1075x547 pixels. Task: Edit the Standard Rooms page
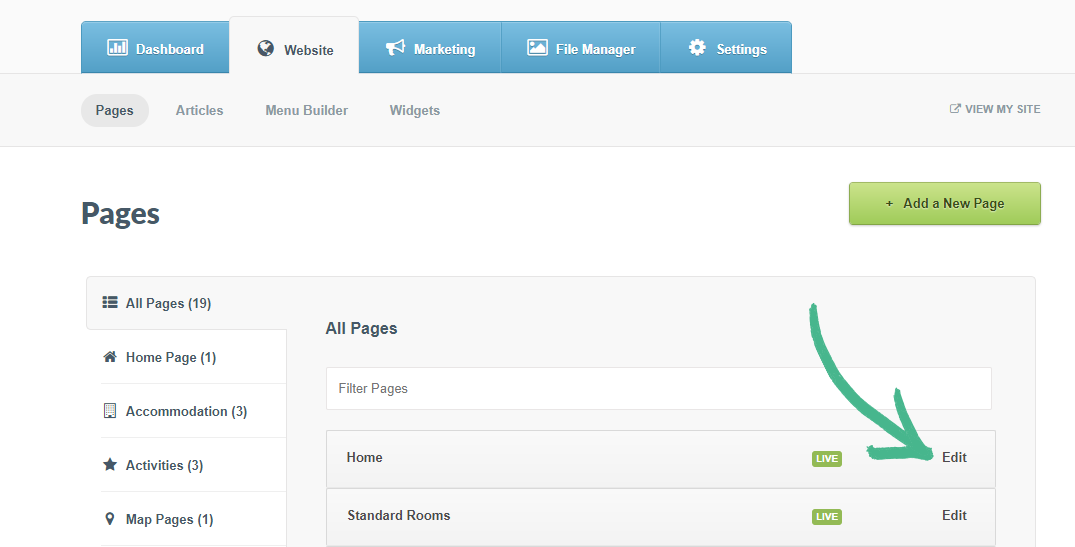pos(954,515)
